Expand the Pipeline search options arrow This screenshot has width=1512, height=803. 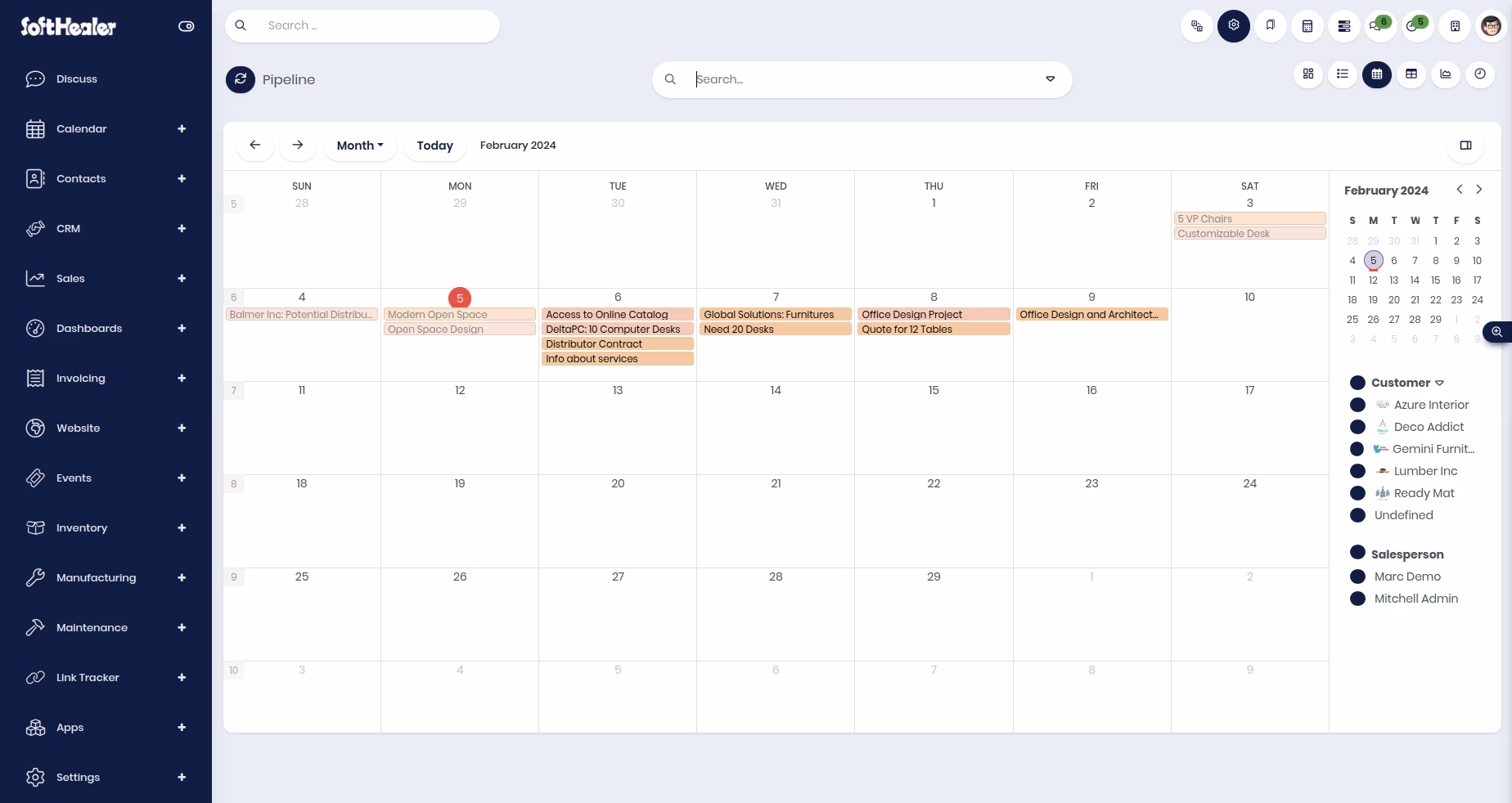[x=1051, y=79]
